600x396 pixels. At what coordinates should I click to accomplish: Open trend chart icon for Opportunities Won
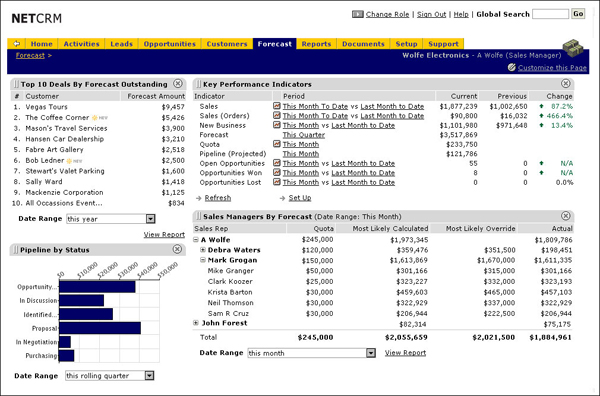[x=277, y=173]
